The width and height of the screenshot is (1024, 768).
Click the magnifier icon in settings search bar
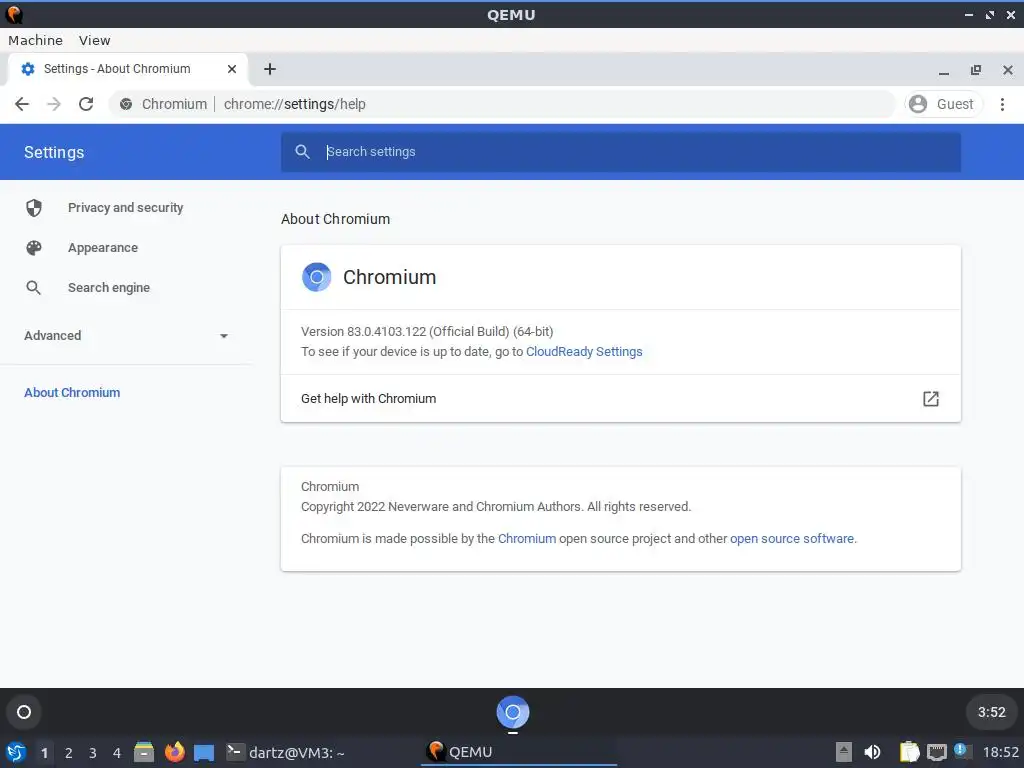coord(302,152)
